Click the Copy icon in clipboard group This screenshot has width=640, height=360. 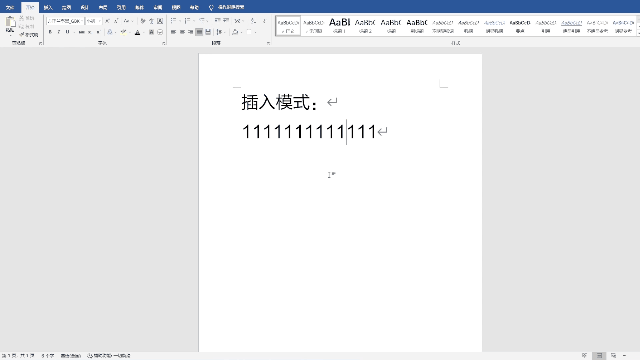[21, 27]
